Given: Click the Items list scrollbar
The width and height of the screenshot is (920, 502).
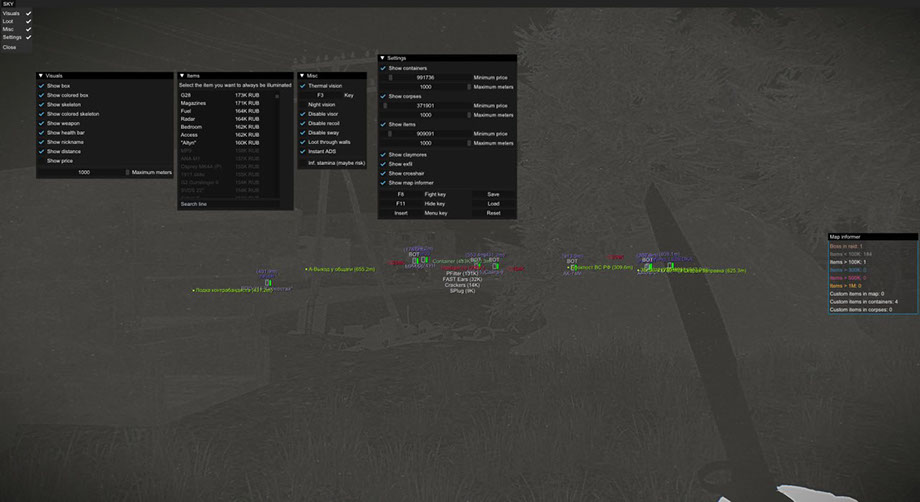Looking at the screenshot, I should click(278, 97).
